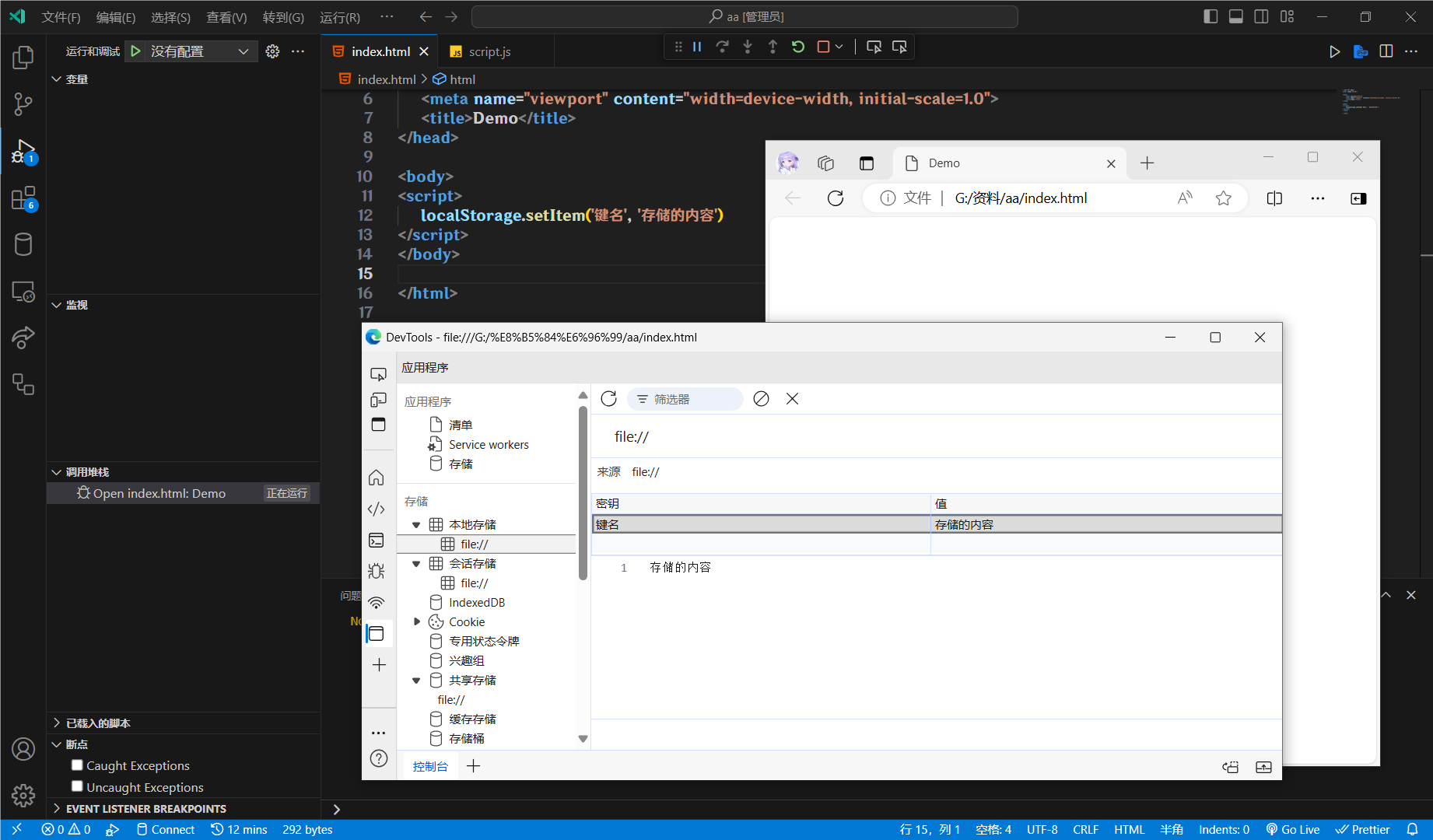Open the 运行(R) menu
The height and width of the screenshot is (840, 1433).
(x=340, y=17)
